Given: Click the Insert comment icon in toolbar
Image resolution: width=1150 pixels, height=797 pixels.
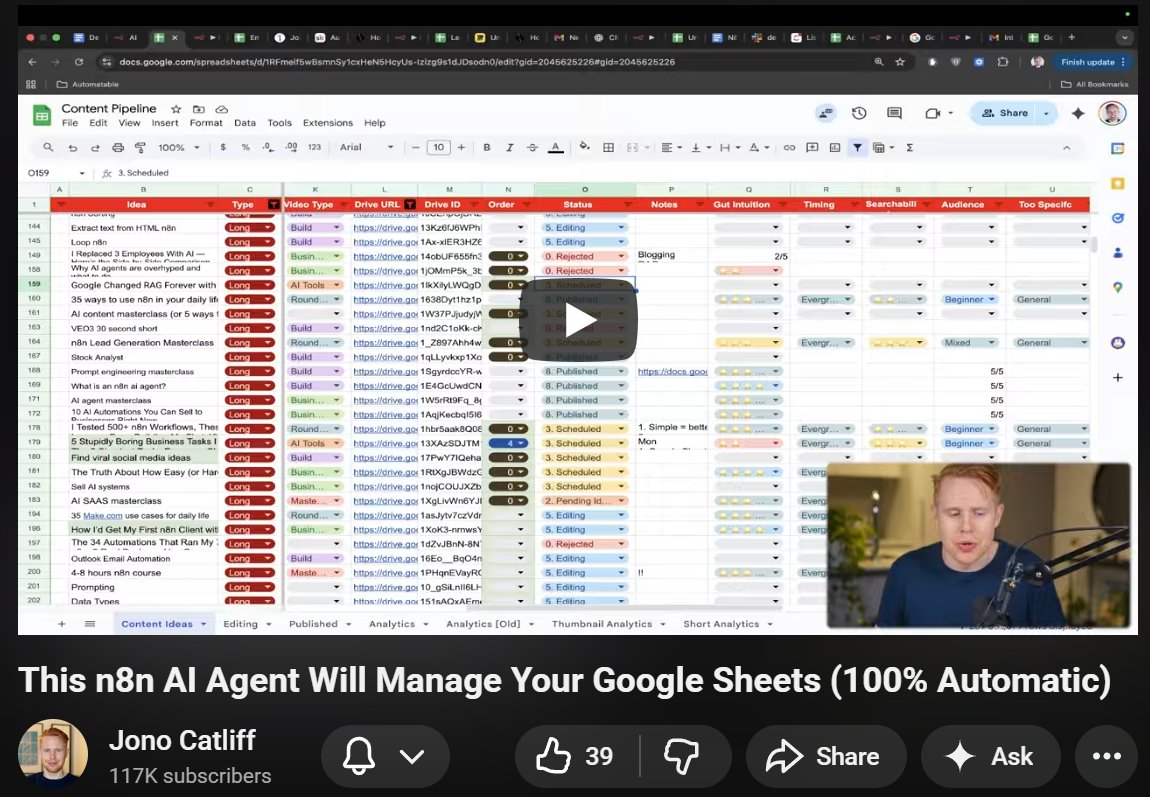Looking at the screenshot, I should point(812,147).
